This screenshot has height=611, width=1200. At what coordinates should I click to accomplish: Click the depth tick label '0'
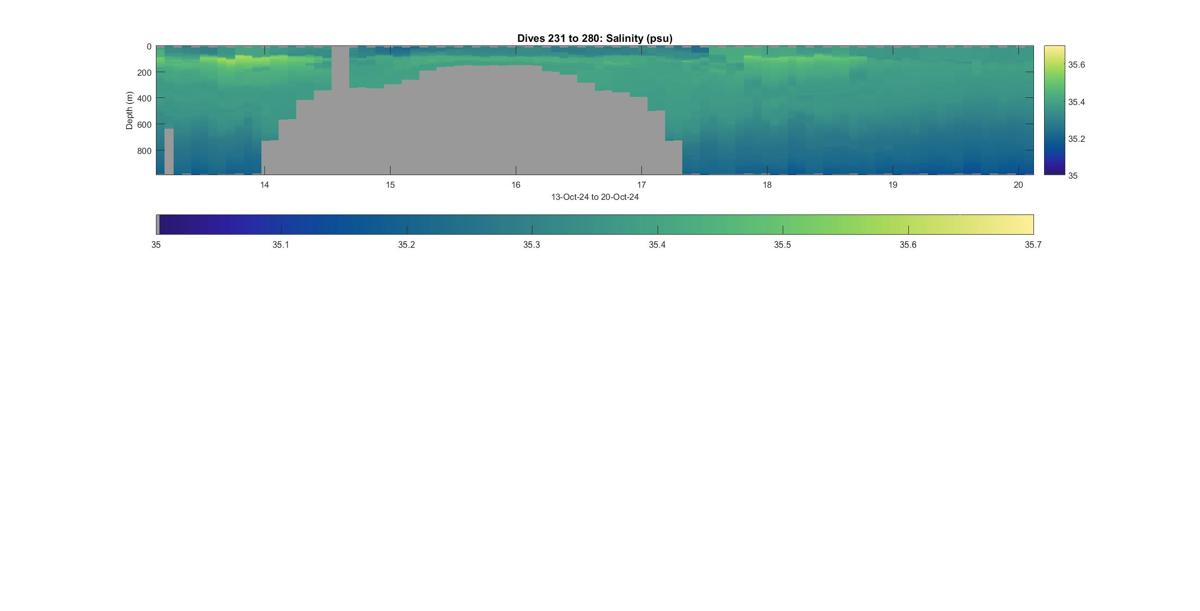pos(149,46)
